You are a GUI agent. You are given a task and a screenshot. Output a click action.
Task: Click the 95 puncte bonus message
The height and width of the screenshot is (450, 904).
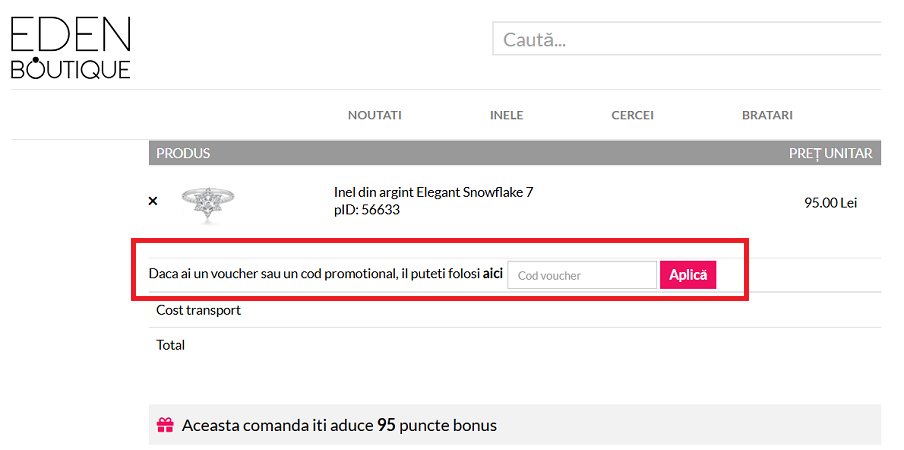pos(339,426)
